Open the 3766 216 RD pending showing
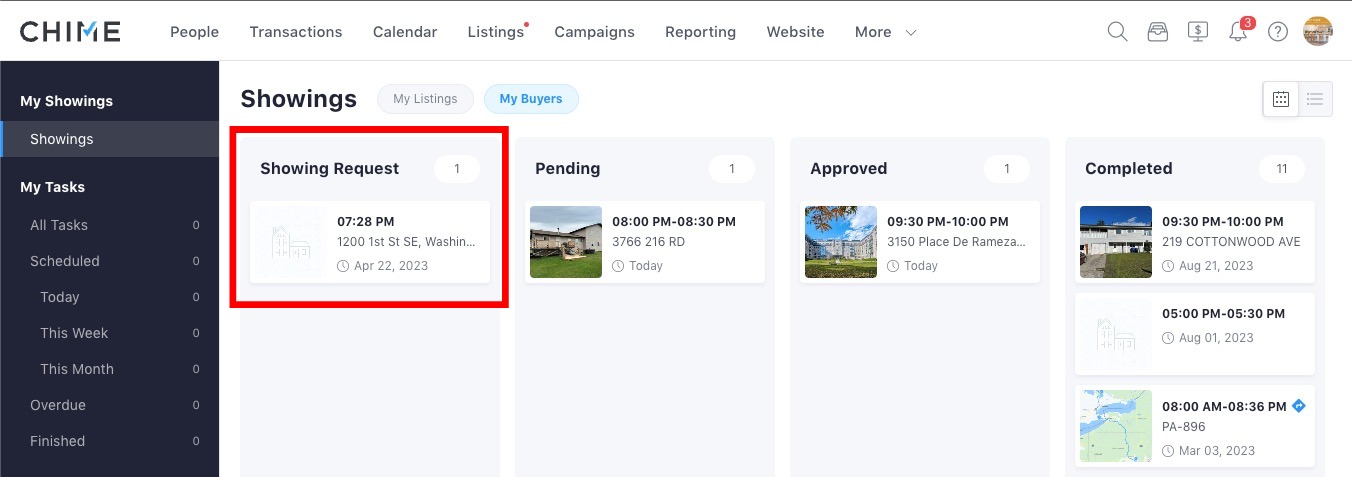This screenshot has height=477, width=1352. (645, 242)
